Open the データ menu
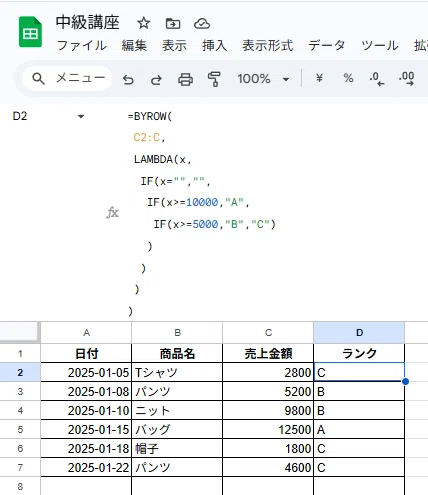The image size is (428, 495). tap(326, 45)
